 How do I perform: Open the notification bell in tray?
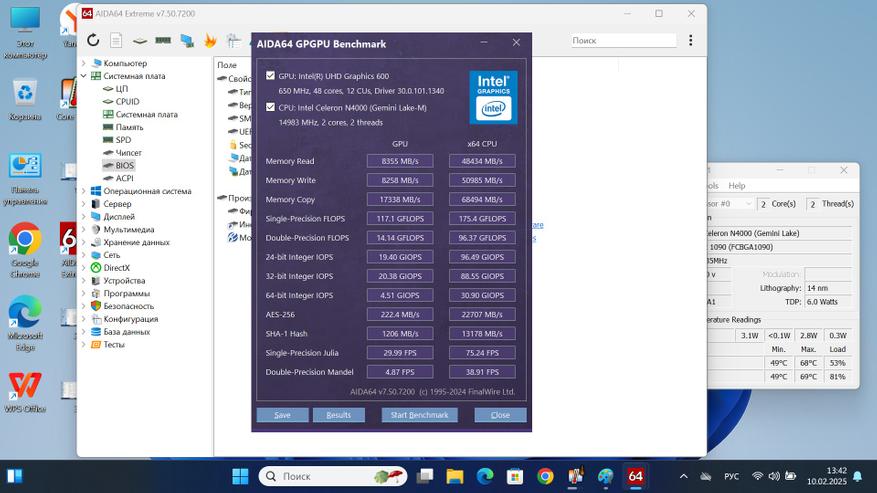tap(857, 476)
